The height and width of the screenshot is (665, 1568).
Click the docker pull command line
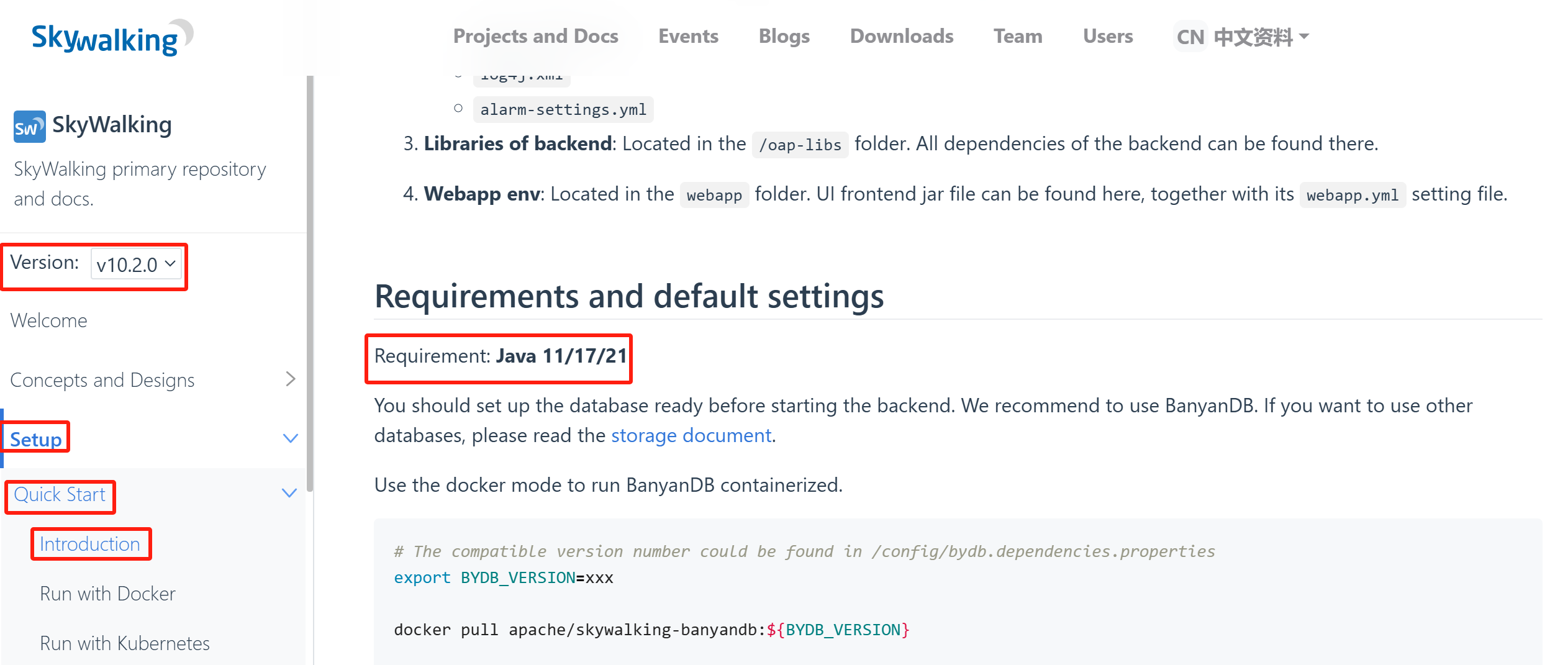click(651, 630)
